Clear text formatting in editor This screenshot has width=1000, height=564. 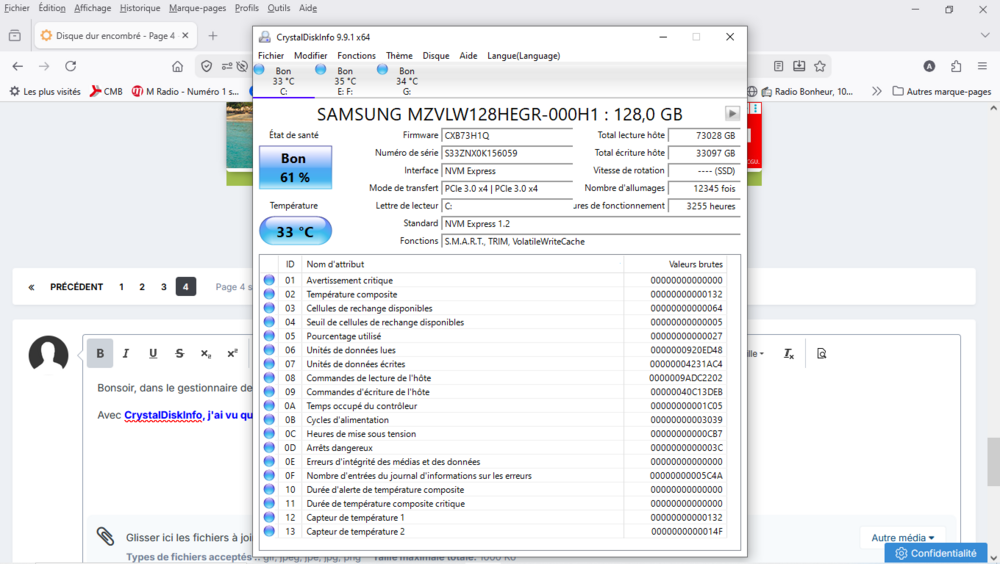(789, 353)
